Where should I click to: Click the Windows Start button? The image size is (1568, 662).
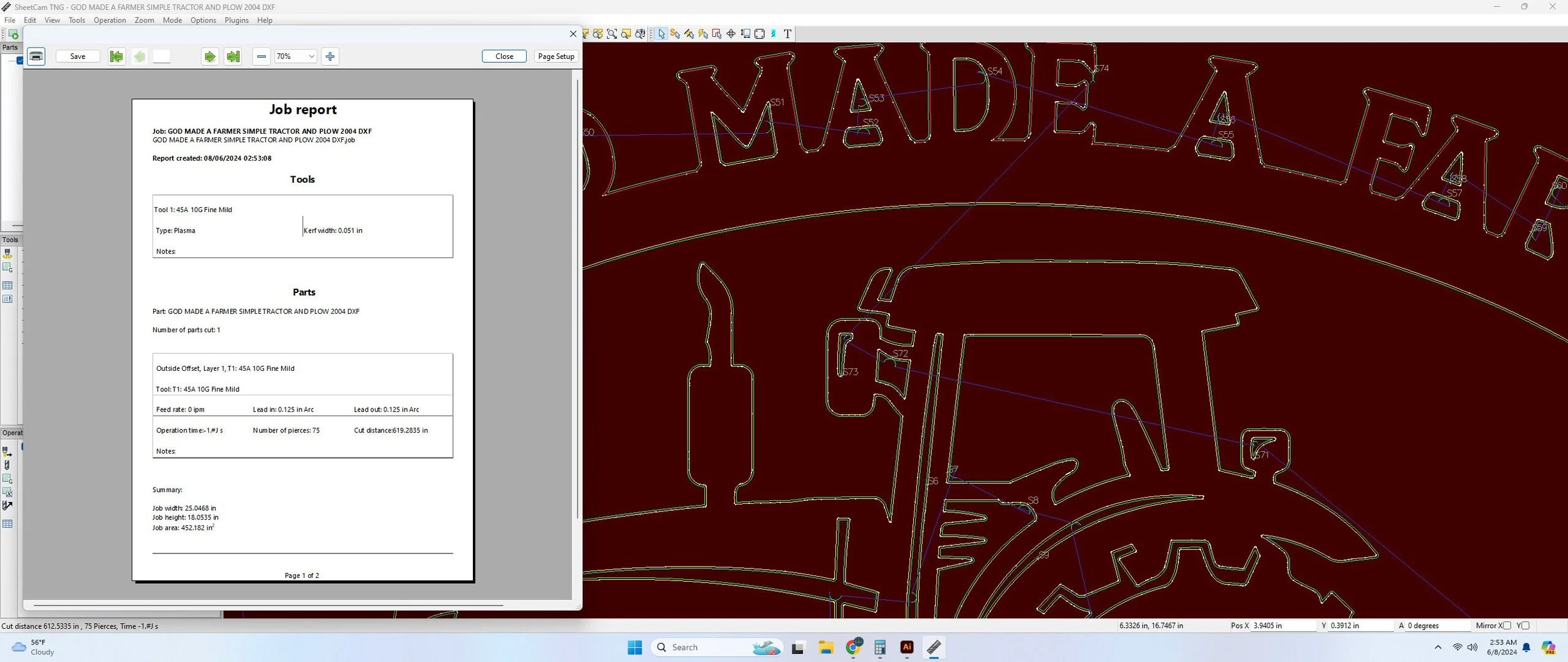coord(635,648)
